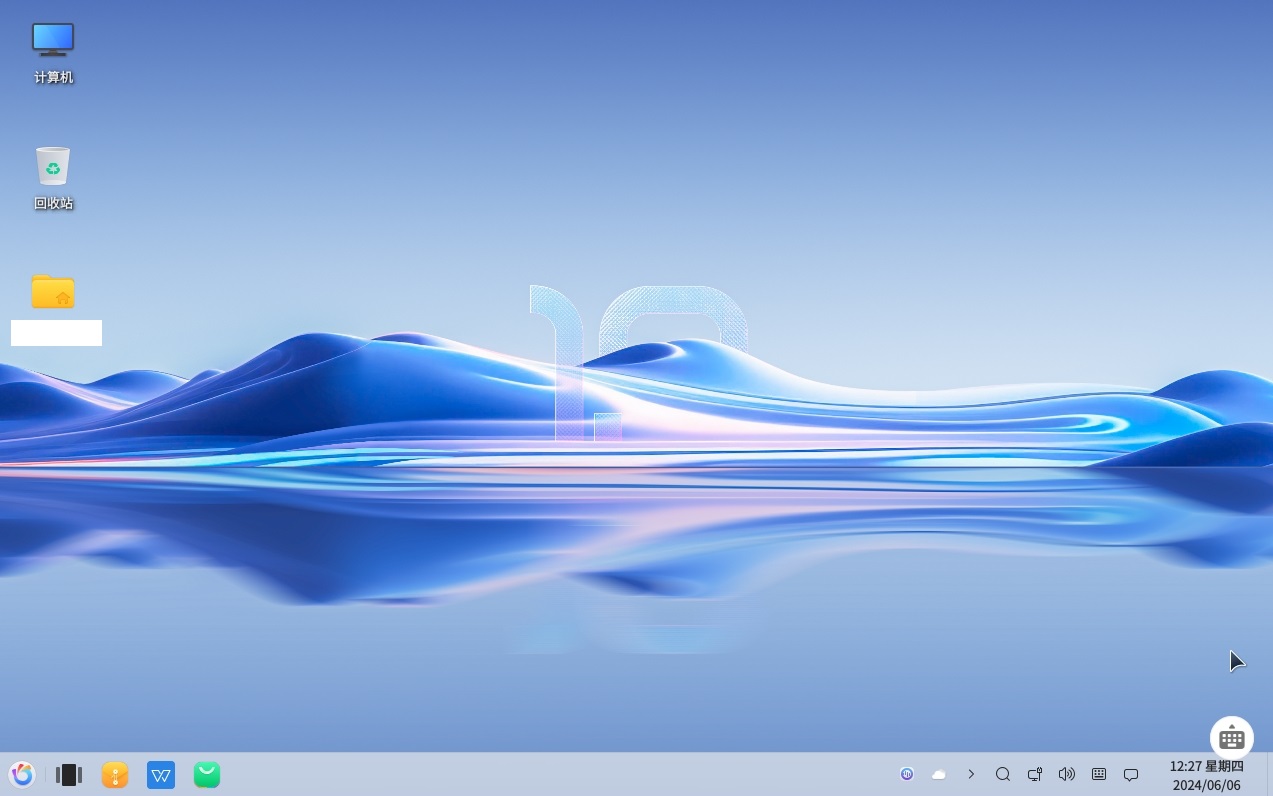Select the home folder desktop icon

click(53, 291)
